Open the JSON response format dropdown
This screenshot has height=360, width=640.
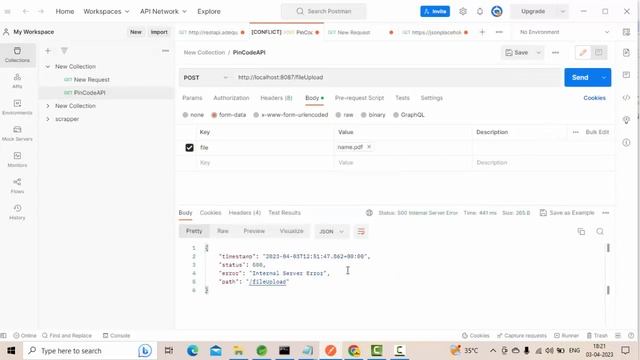[331, 231]
